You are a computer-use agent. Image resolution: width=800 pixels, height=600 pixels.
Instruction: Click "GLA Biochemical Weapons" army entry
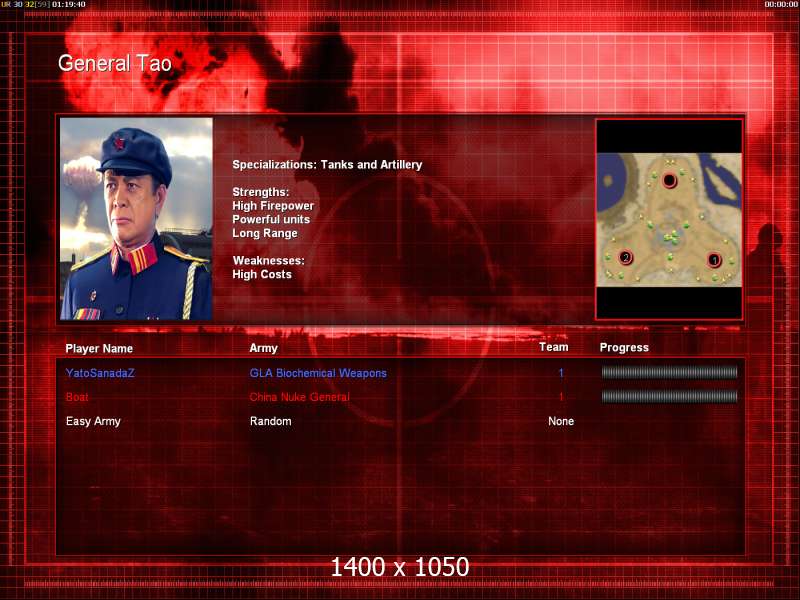pos(318,373)
